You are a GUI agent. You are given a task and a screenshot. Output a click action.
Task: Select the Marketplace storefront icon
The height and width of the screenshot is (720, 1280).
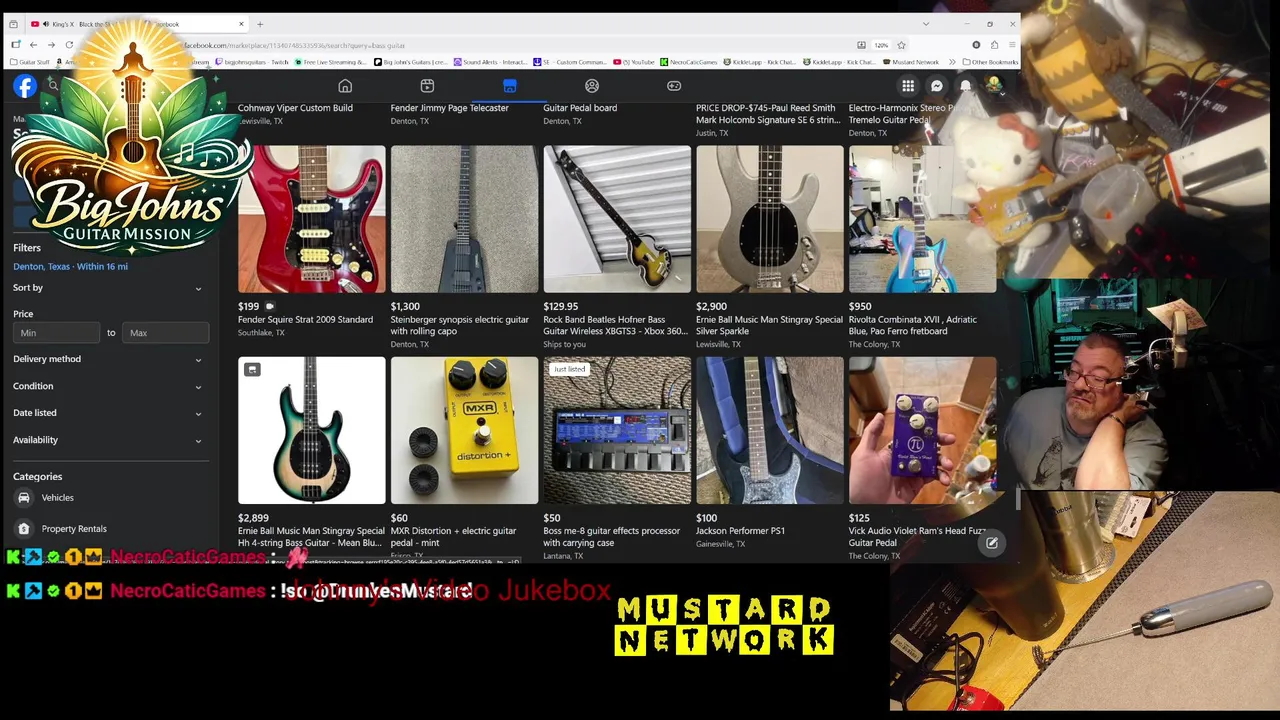pyautogui.click(x=510, y=86)
